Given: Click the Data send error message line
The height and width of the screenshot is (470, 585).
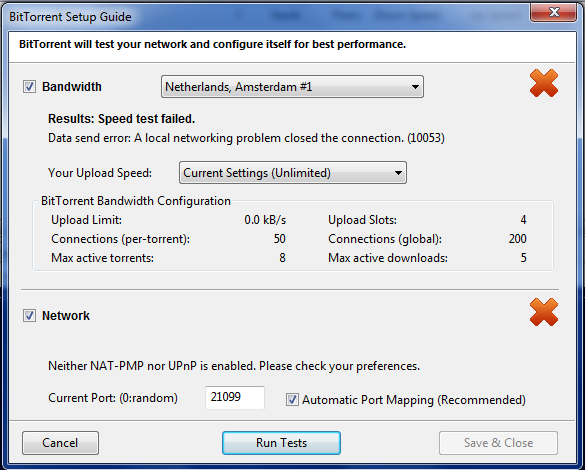Looking at the screenshot, I should (246, 138).
